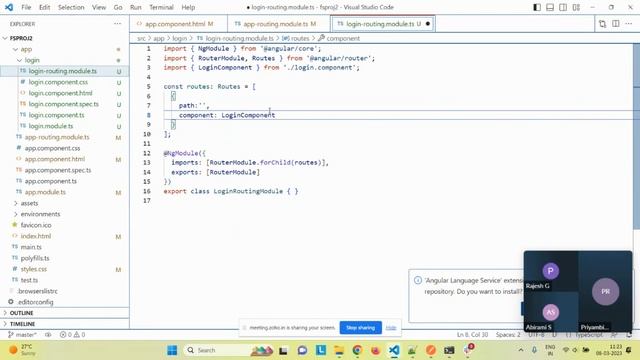The image size is (640, 360).
Task: Open the View menu
Action: pos(99,7)
